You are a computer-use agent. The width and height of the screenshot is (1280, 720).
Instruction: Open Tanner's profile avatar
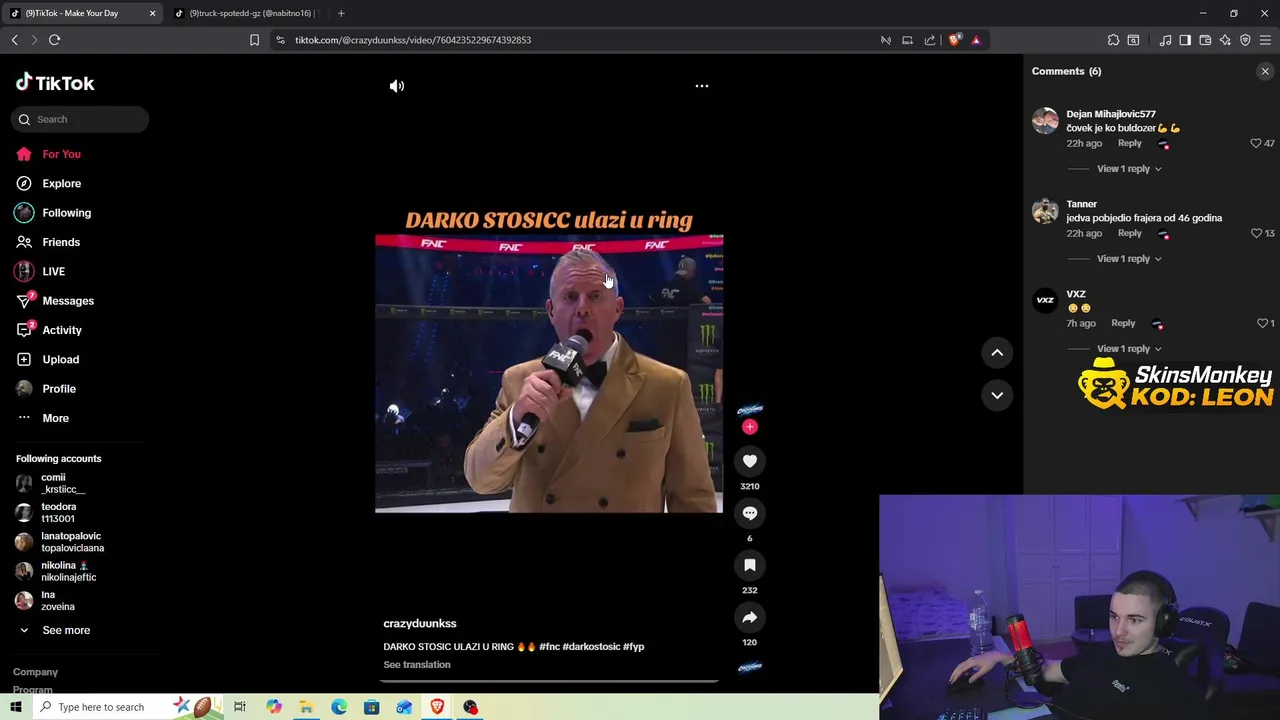coord(1045,211)
